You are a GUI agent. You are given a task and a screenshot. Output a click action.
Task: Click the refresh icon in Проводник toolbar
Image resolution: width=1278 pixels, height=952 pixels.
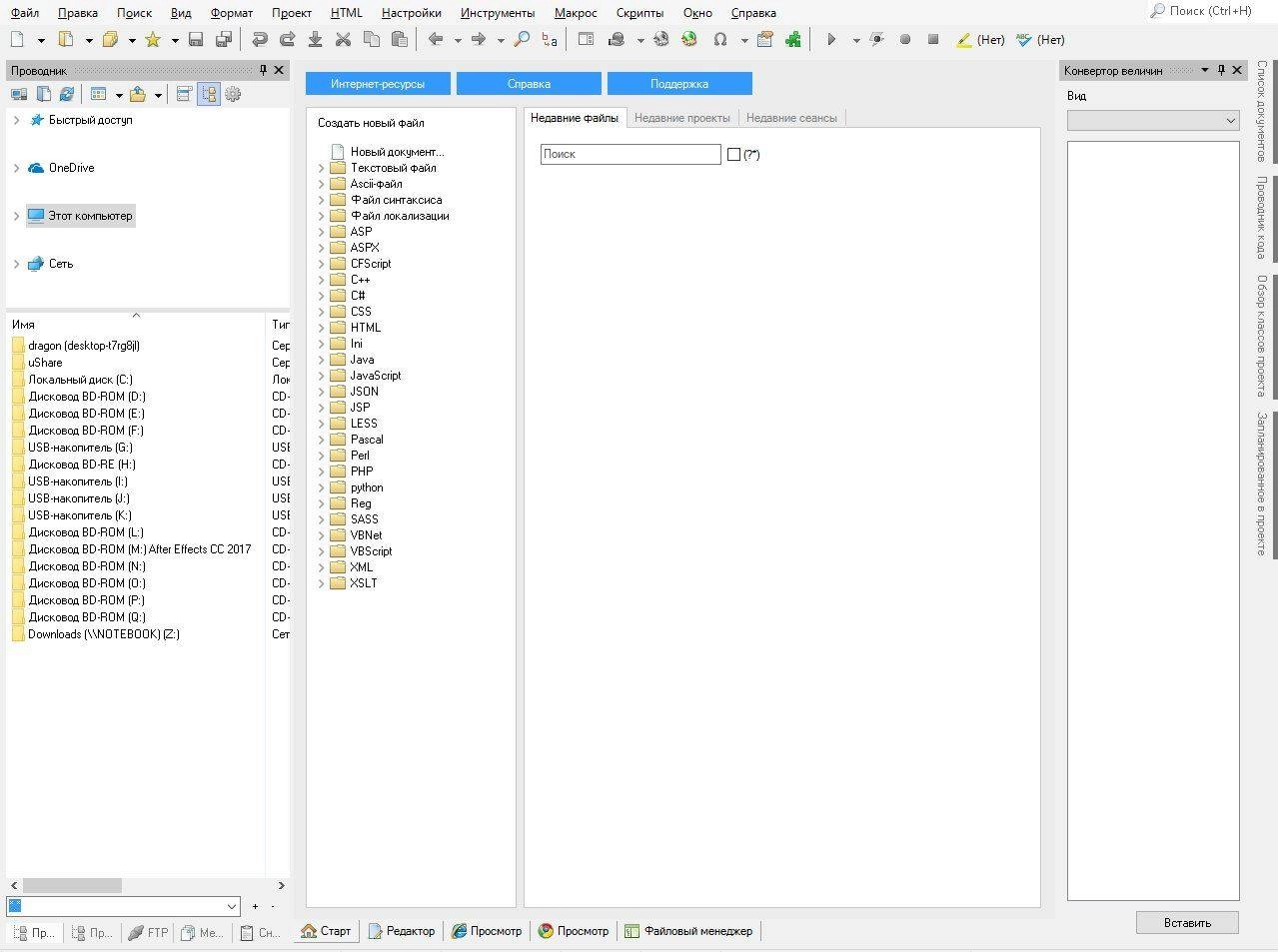click(x=67, y=94)
